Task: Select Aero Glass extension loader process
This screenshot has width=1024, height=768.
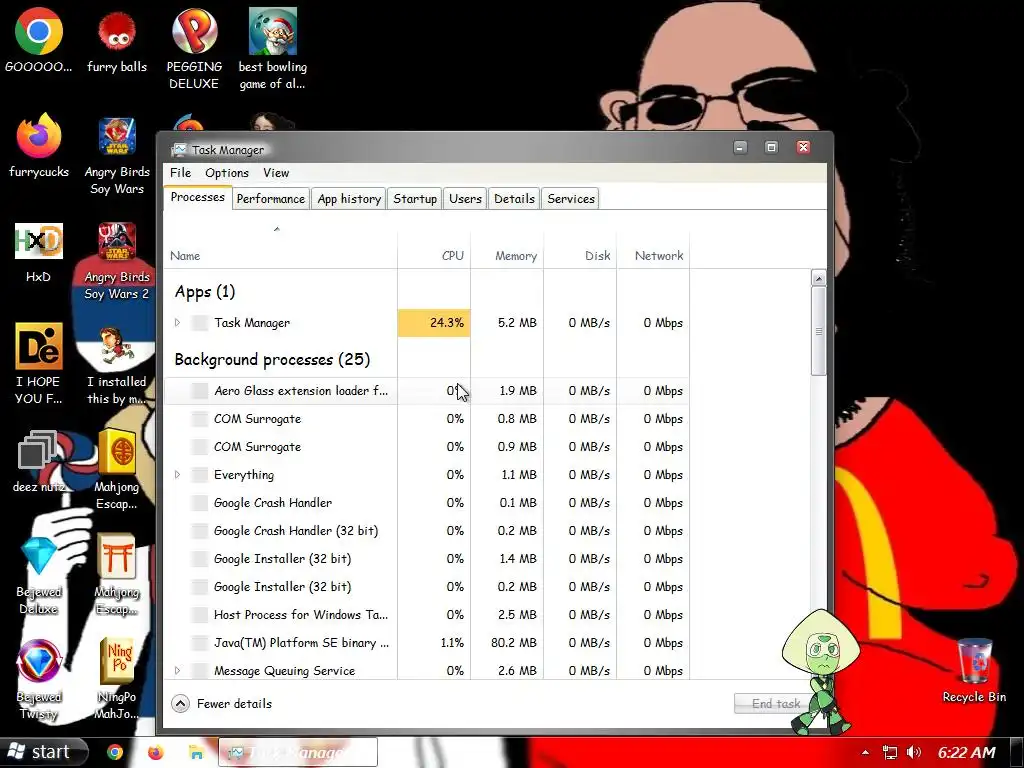Action: 426,391
